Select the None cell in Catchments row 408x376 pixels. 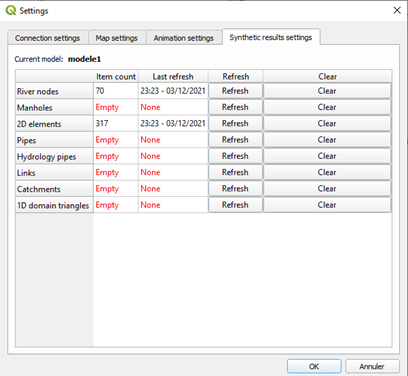point(173,189)
